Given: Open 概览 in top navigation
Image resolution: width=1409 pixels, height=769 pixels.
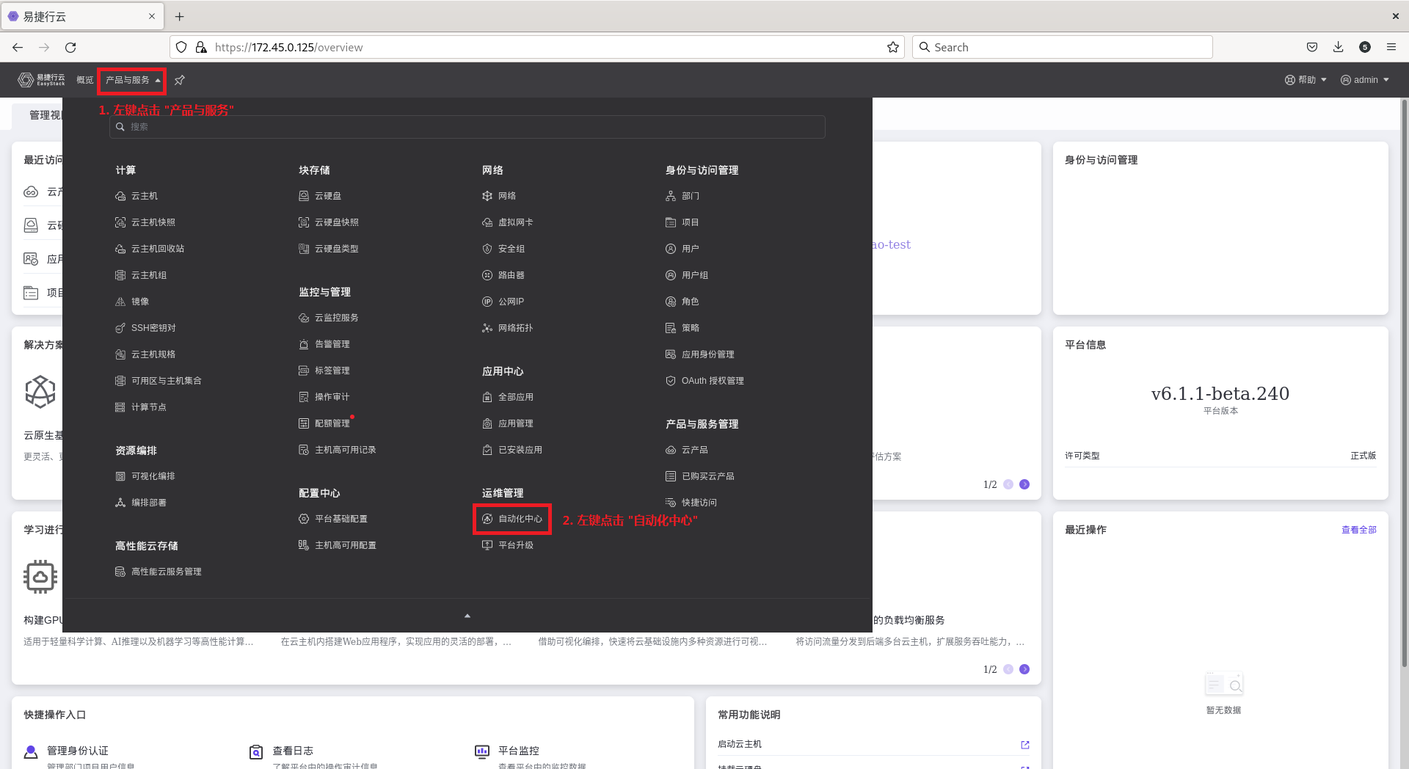Looking at the screenshot, I should click(x=85, y=80).
